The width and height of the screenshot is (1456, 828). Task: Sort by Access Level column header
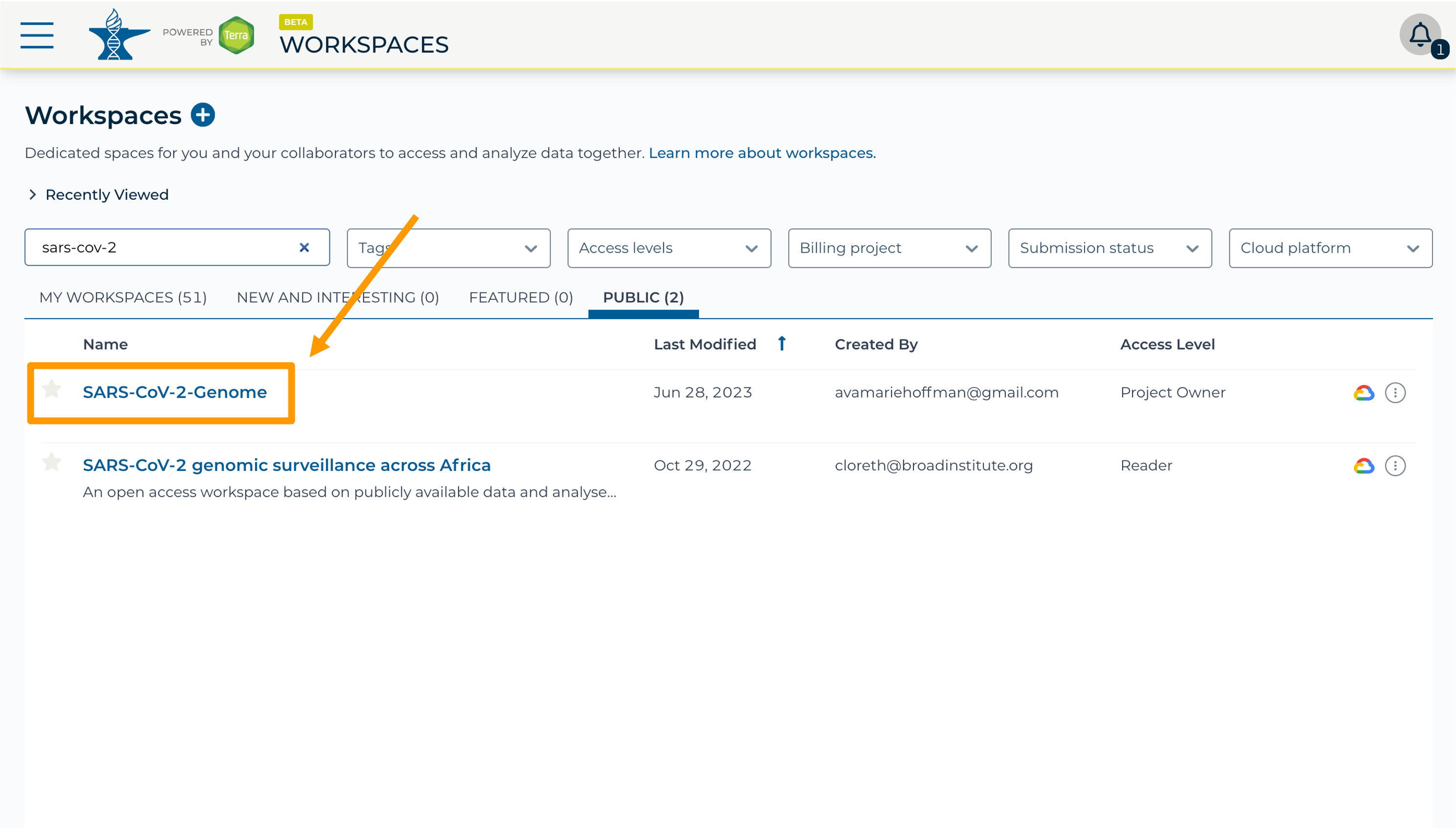(x=1168, y=344)
